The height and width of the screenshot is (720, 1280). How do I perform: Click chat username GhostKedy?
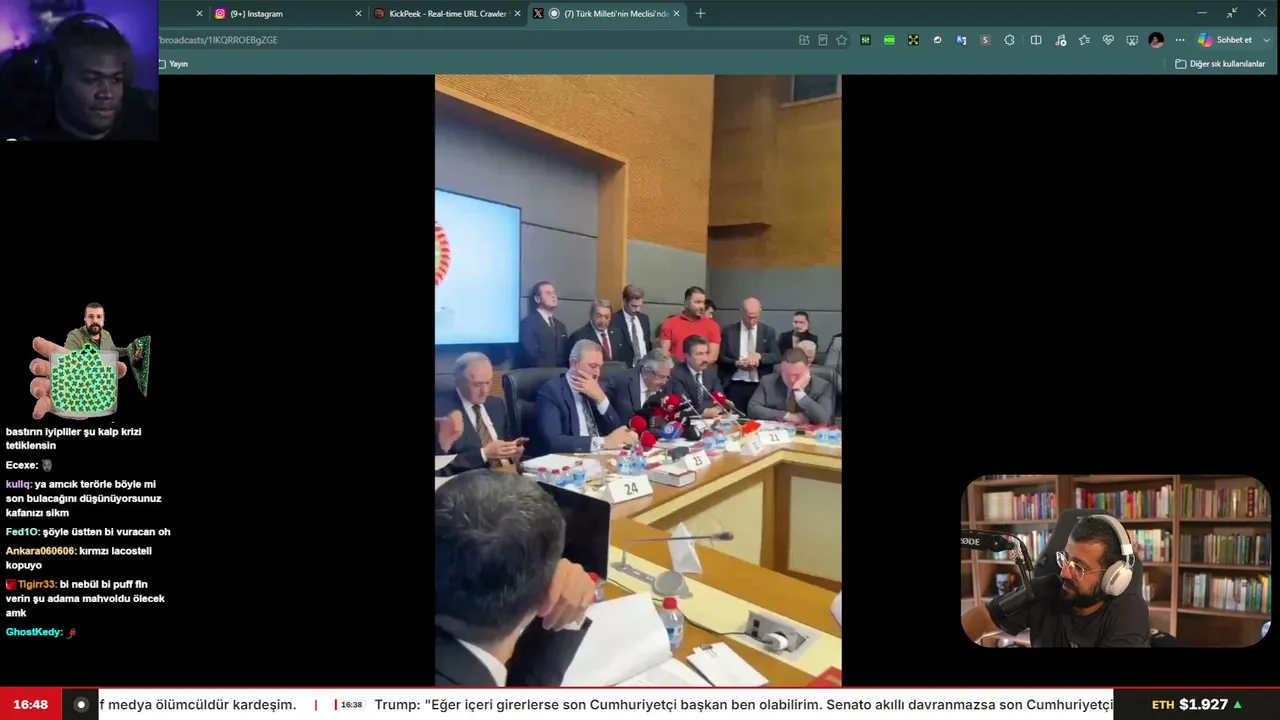(34, 632)
